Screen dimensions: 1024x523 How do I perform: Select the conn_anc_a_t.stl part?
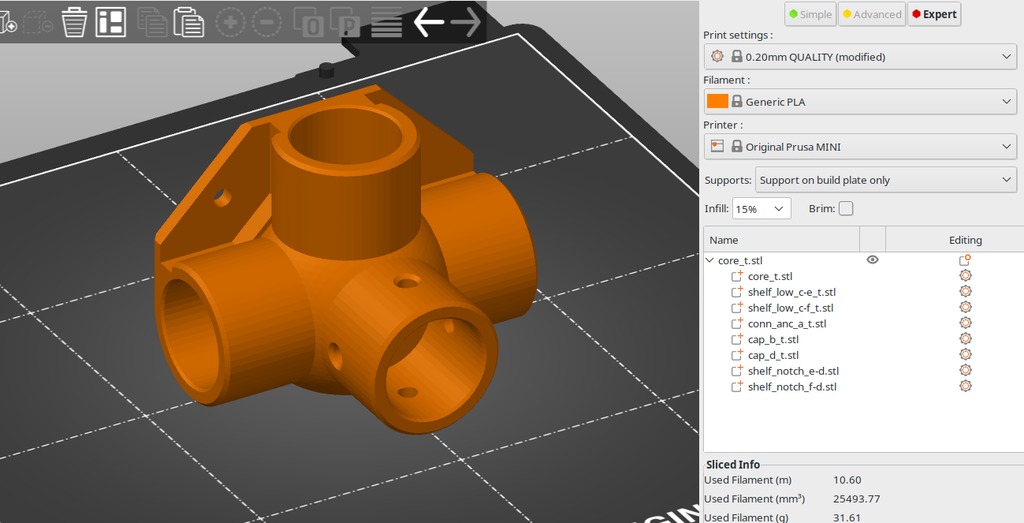click(787, 323)
